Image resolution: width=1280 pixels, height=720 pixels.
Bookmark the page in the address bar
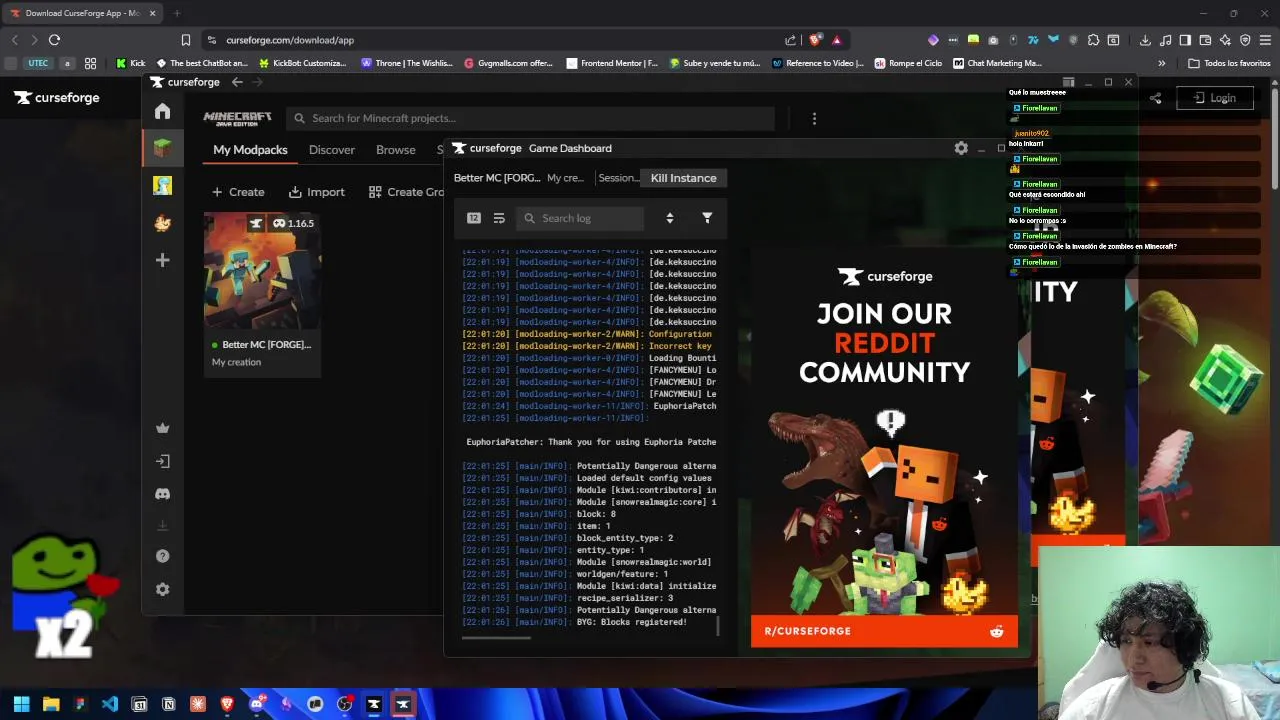coord(186,40)
